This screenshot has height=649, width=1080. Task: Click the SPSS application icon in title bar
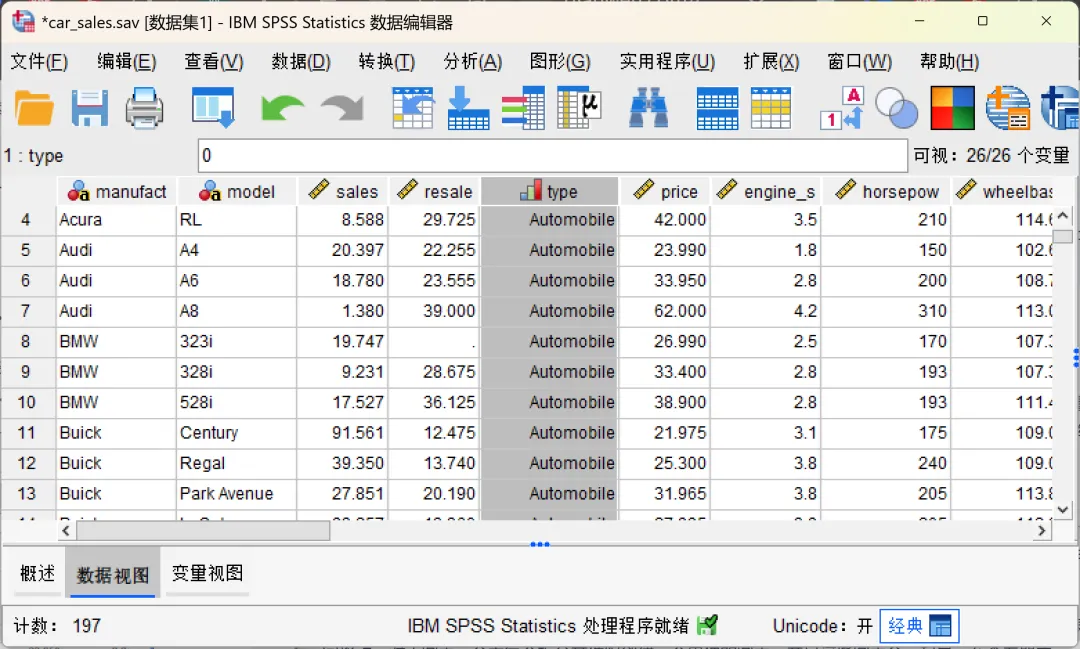click(x=23, y=21)
